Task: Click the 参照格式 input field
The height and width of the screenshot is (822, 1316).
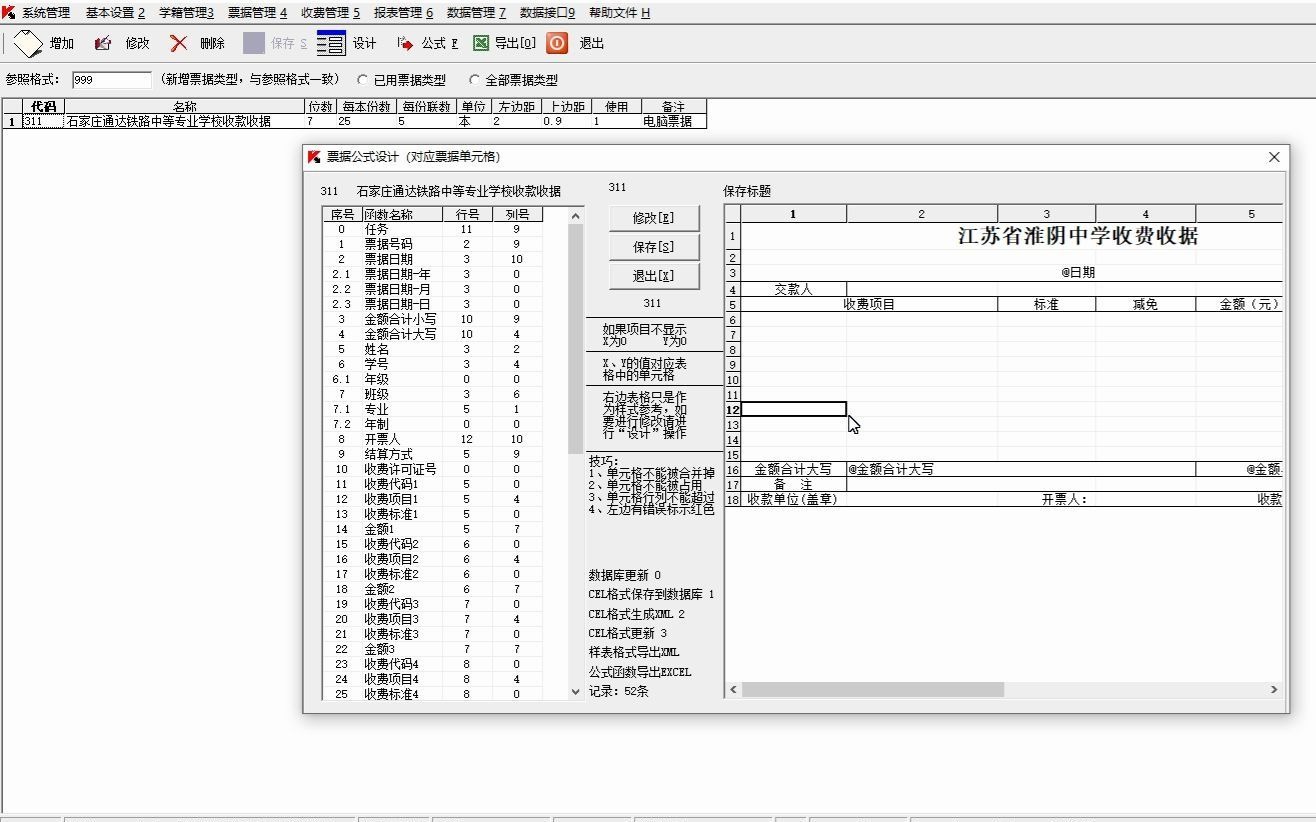Action: pos(111,80)
